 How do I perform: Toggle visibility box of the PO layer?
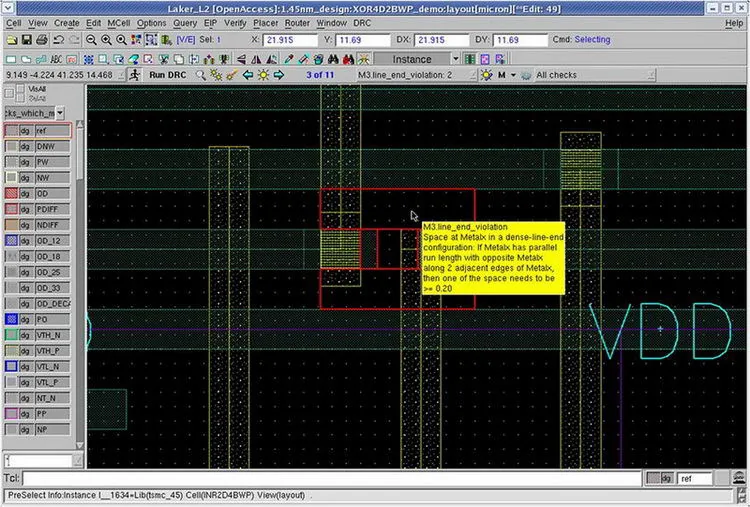(x=11, y=319)
